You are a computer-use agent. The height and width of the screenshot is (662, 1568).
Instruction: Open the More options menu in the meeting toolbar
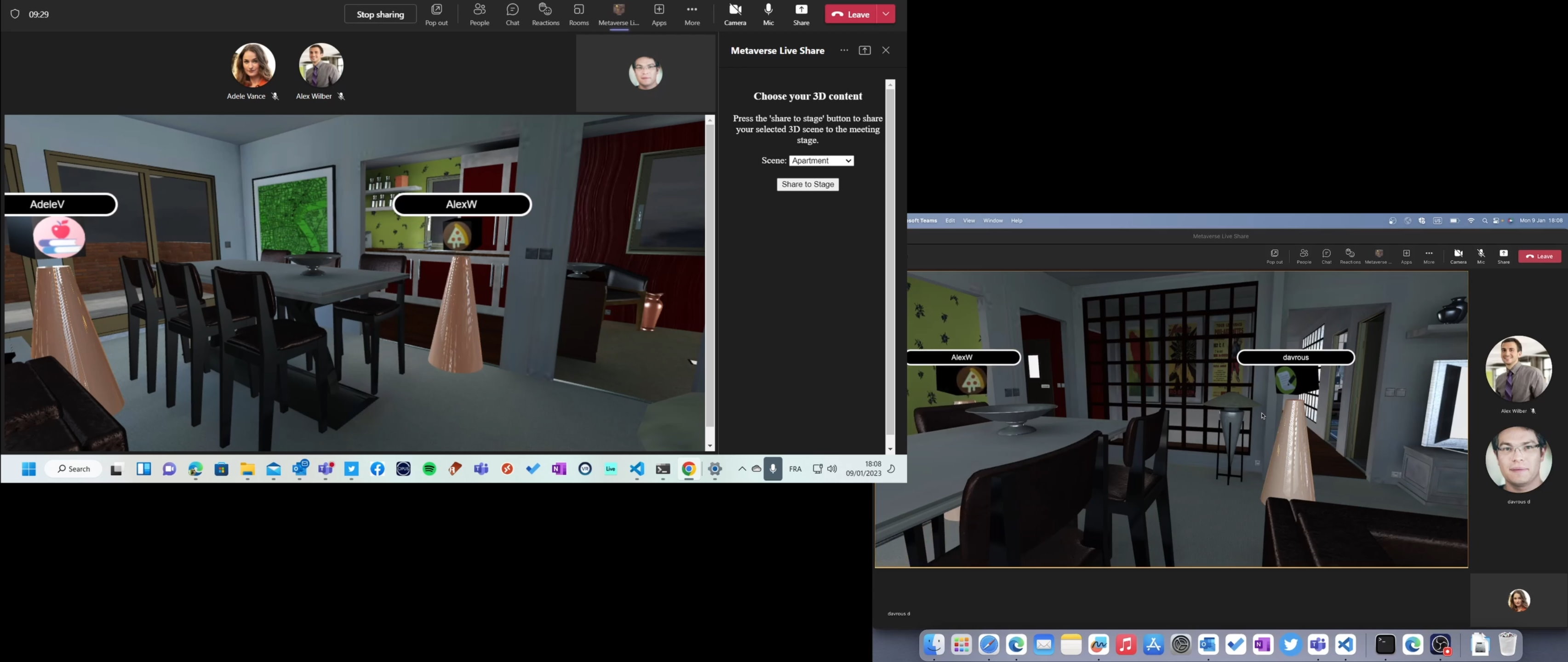point(692,13)
